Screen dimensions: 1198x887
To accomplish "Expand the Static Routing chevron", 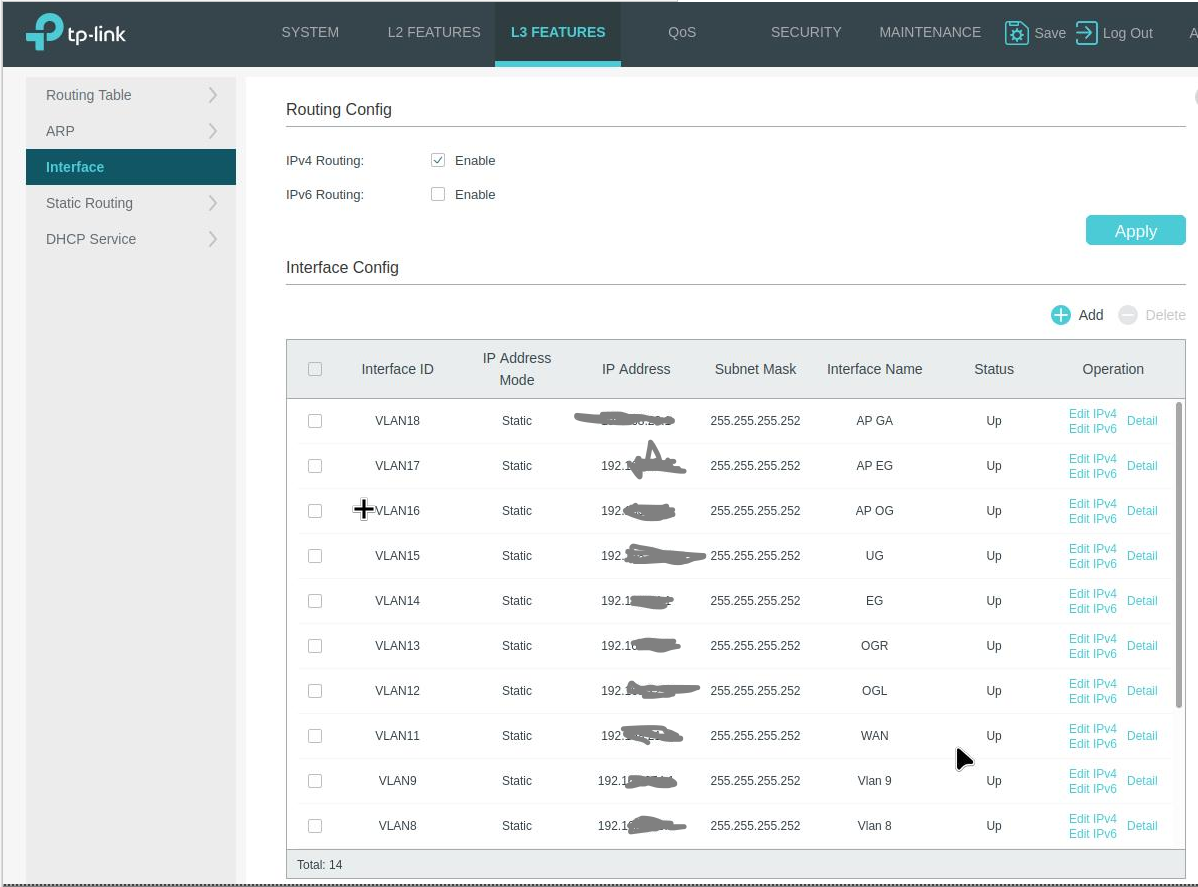I will [213, 203].
